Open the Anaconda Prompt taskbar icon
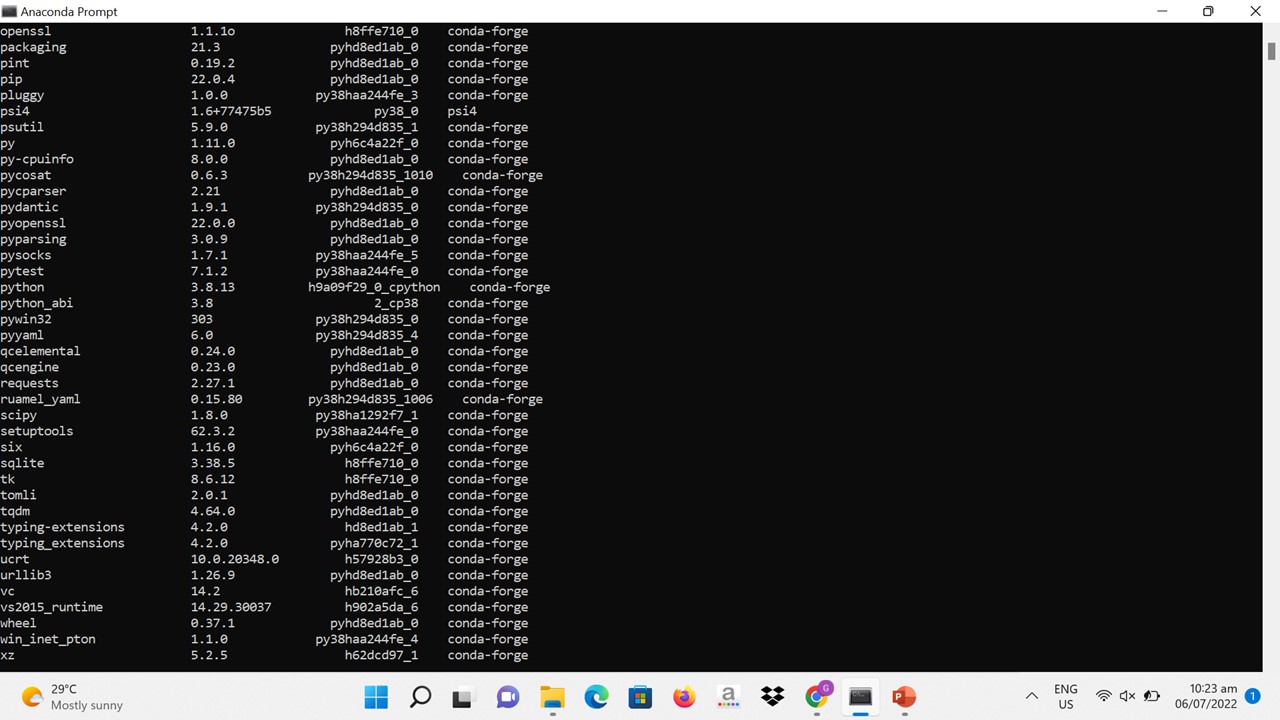The width and height of the screenshot is (1280, 720). 860,697
